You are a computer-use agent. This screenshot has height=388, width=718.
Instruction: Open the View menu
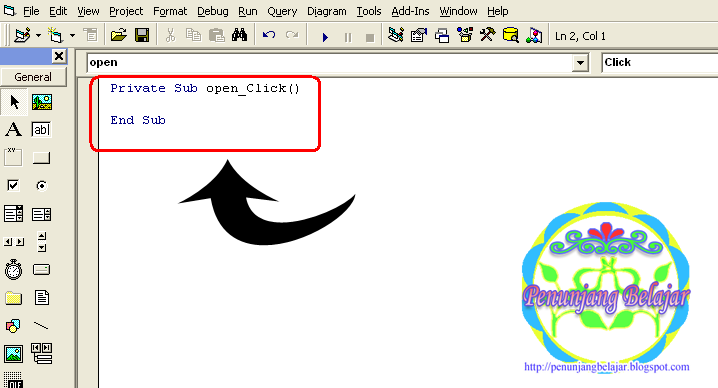[88, 11]
